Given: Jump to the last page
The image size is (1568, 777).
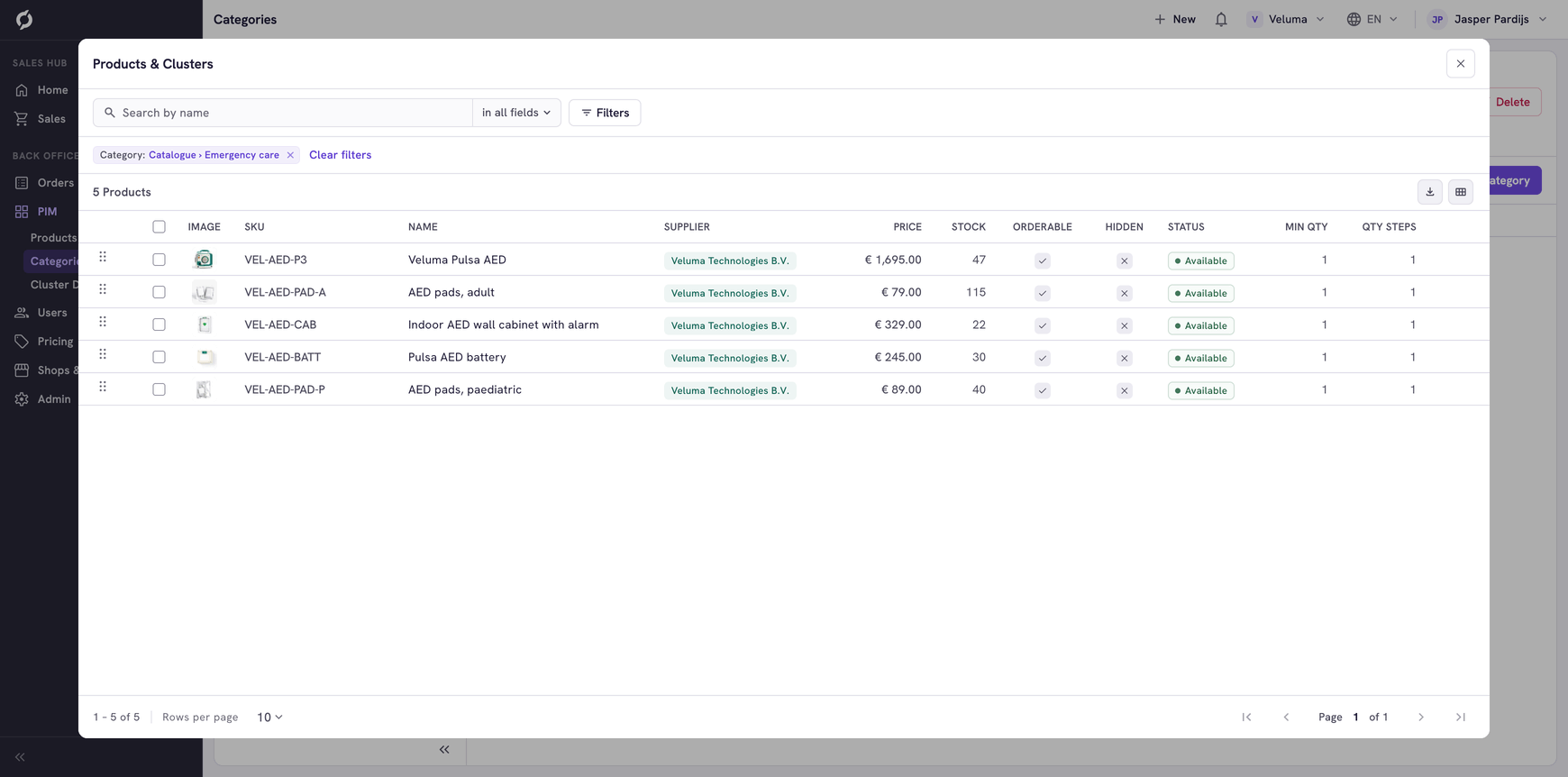Looking at the screenshot, I should coord(1461,718).
